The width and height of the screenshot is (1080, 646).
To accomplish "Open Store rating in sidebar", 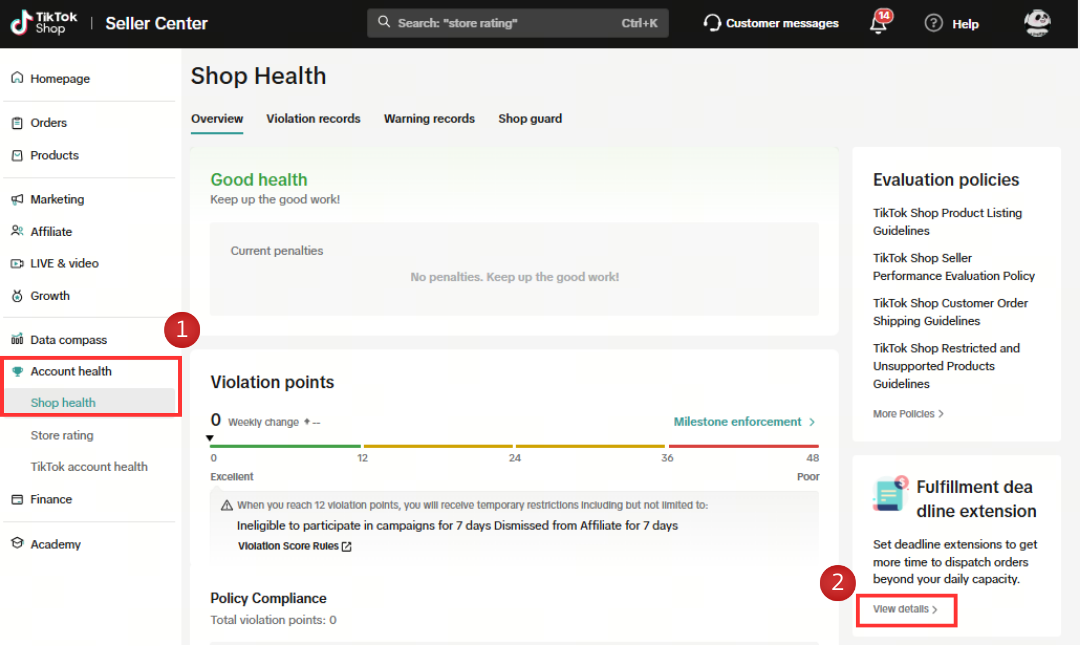I will point(62,435).
